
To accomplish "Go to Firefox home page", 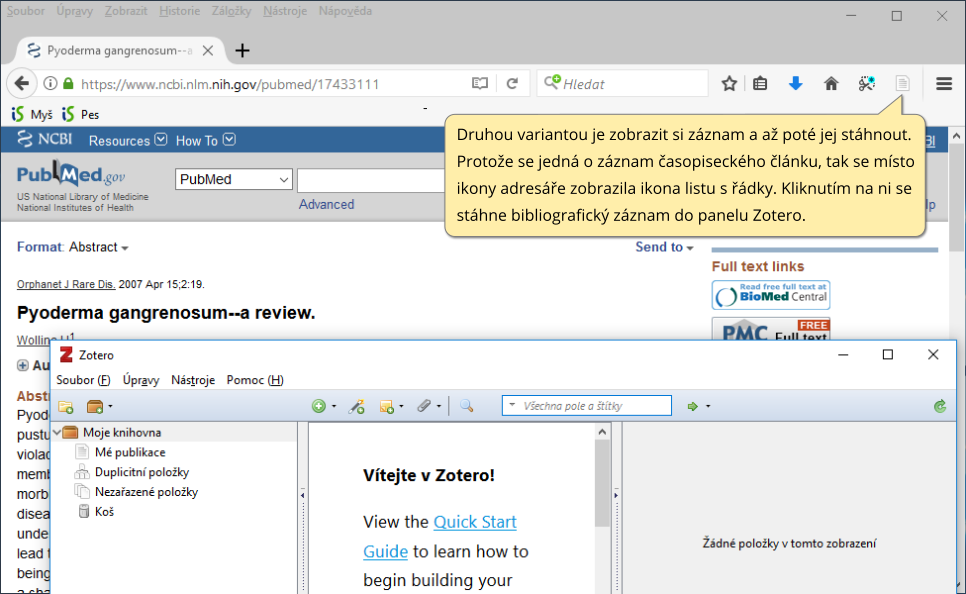I will point(831,83).
